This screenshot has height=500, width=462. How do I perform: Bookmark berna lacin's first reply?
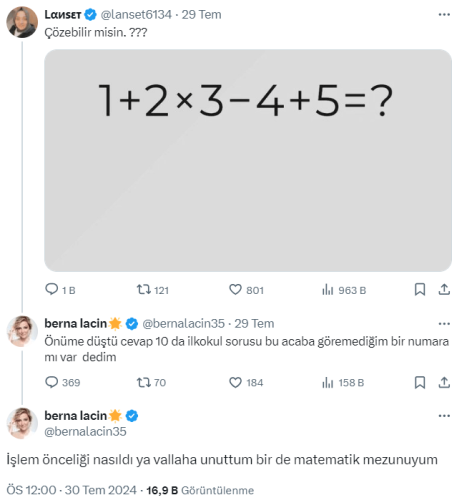point(420,382)
